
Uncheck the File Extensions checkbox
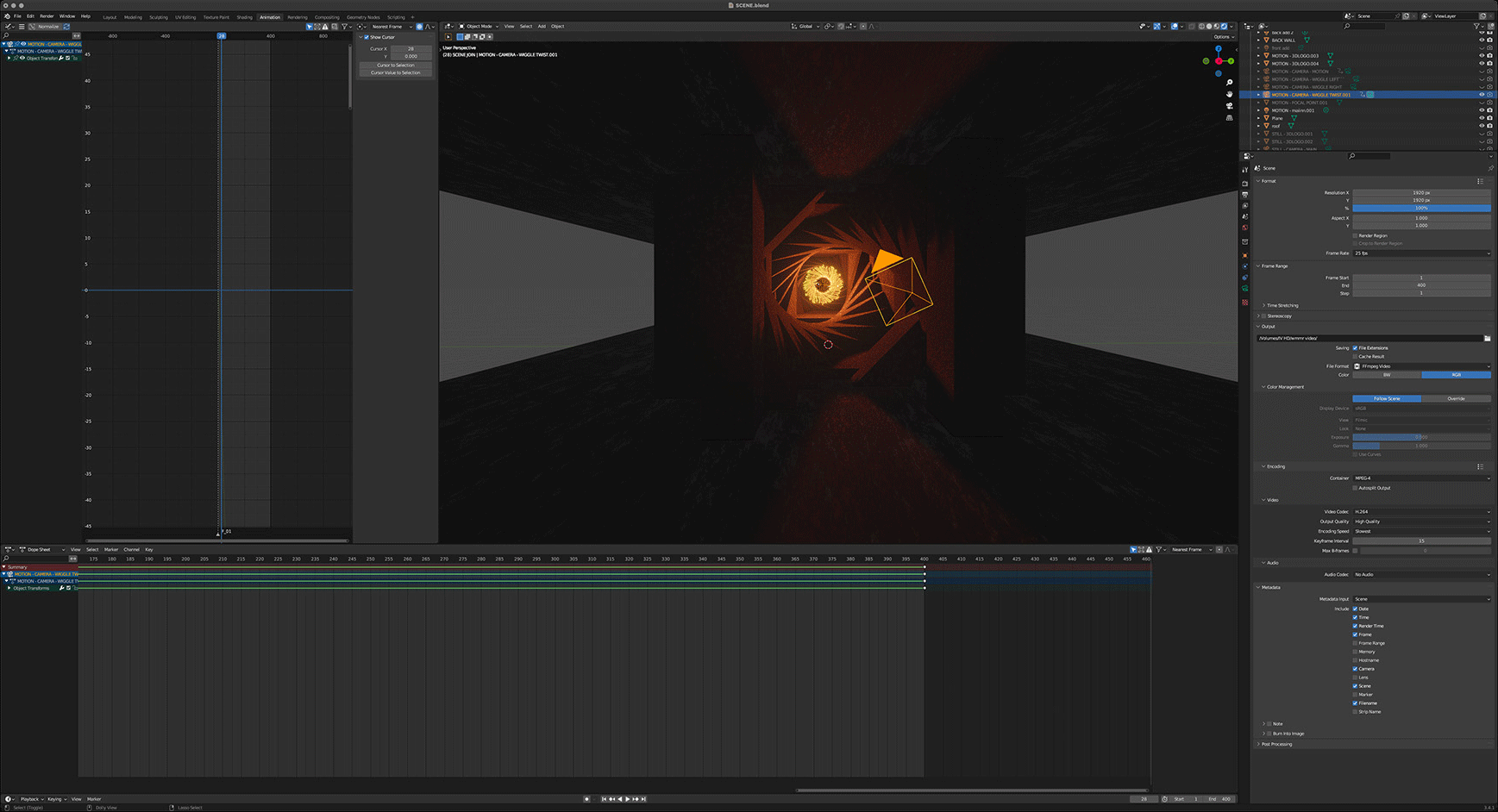[1355, 348]
